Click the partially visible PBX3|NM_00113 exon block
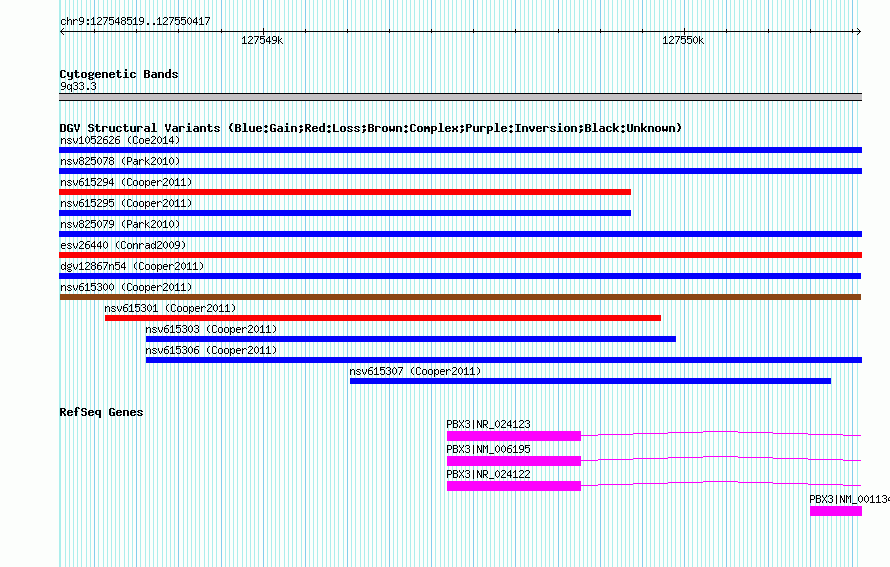890x567 pixels. point(836,511)
